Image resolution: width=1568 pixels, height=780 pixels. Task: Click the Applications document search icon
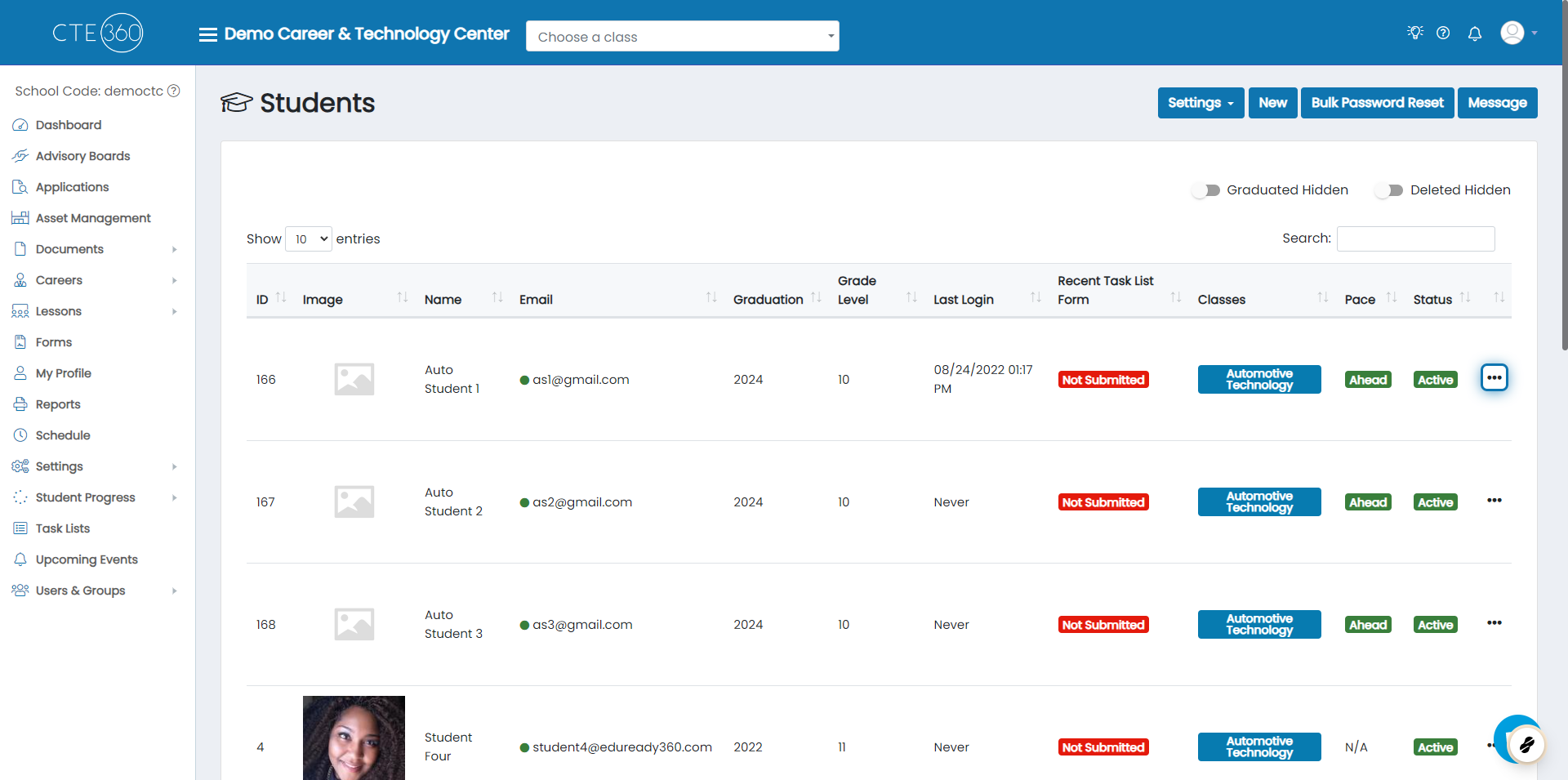coord(20,187)
